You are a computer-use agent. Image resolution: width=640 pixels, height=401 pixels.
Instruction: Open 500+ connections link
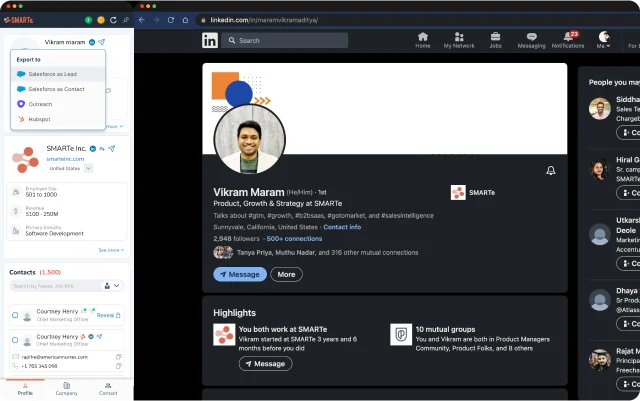[x=294, y=238]
